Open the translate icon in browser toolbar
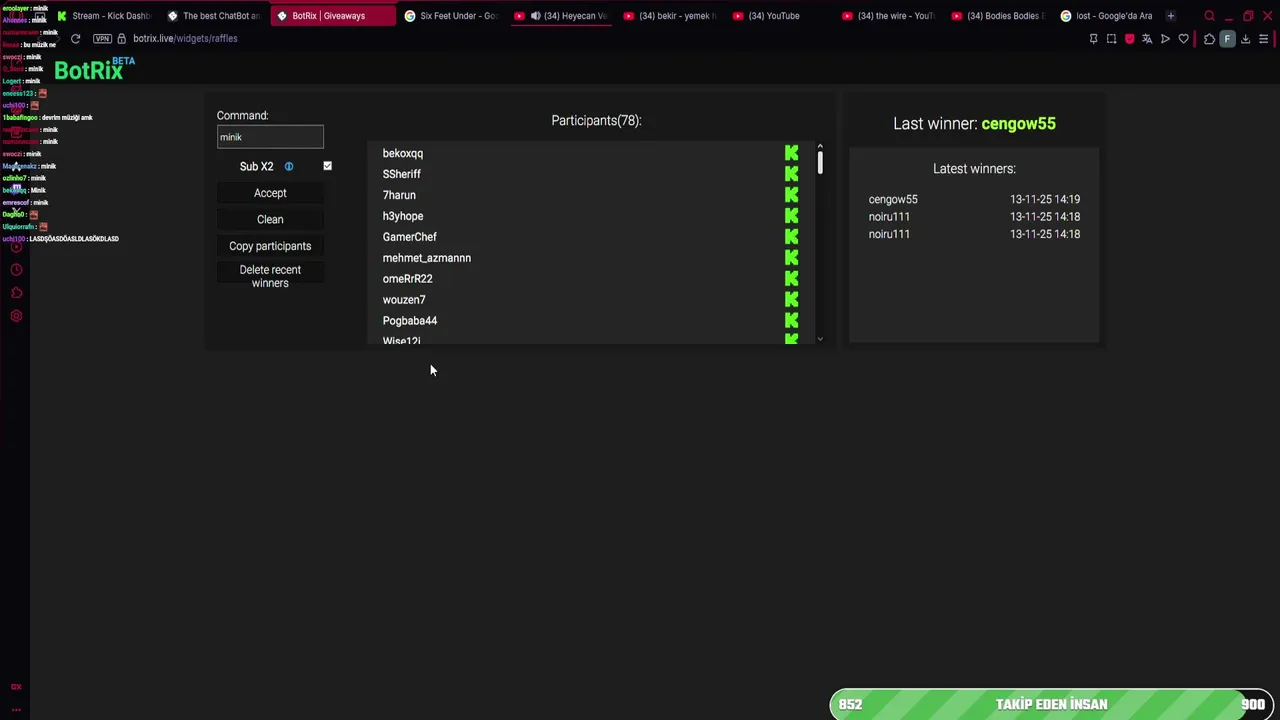 (x=1147, y=39)
